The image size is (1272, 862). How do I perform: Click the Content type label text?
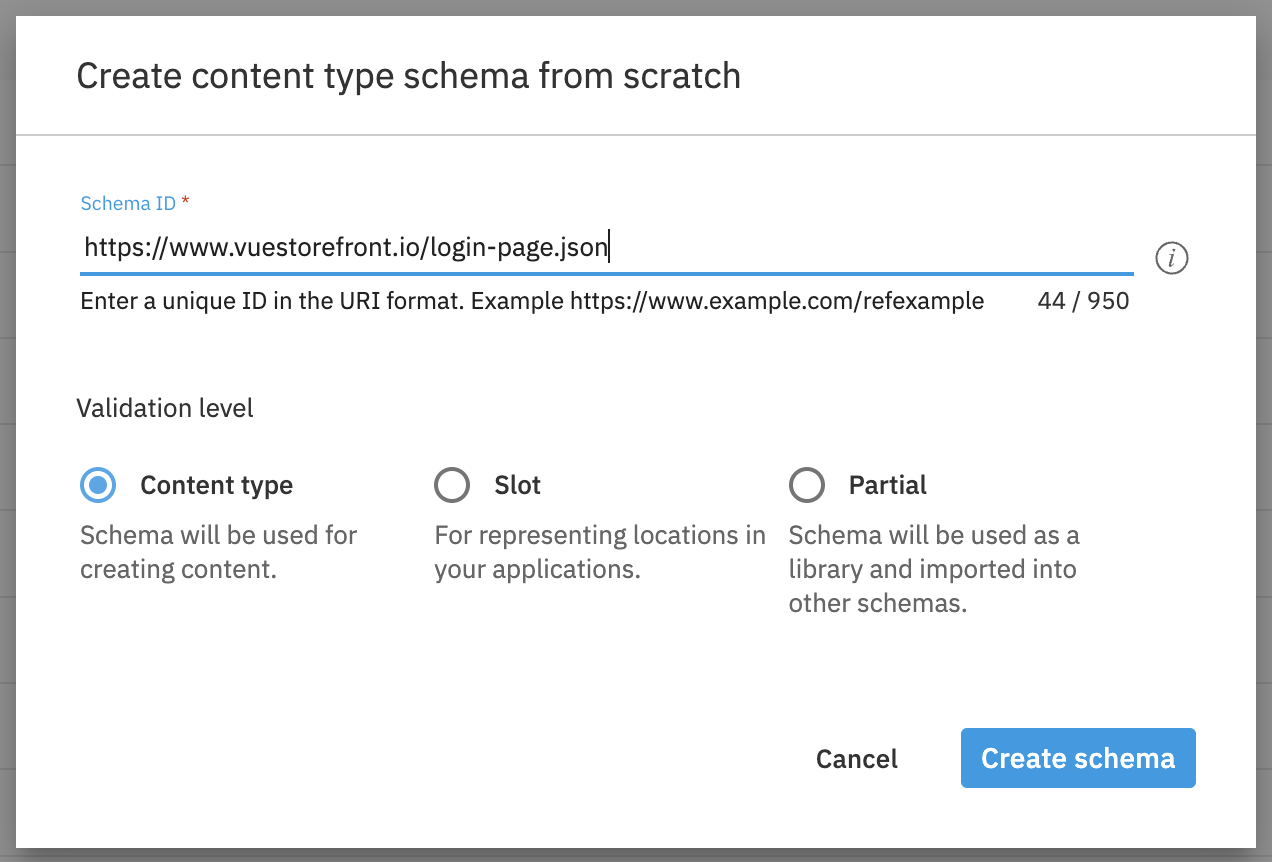coord(216,485)
